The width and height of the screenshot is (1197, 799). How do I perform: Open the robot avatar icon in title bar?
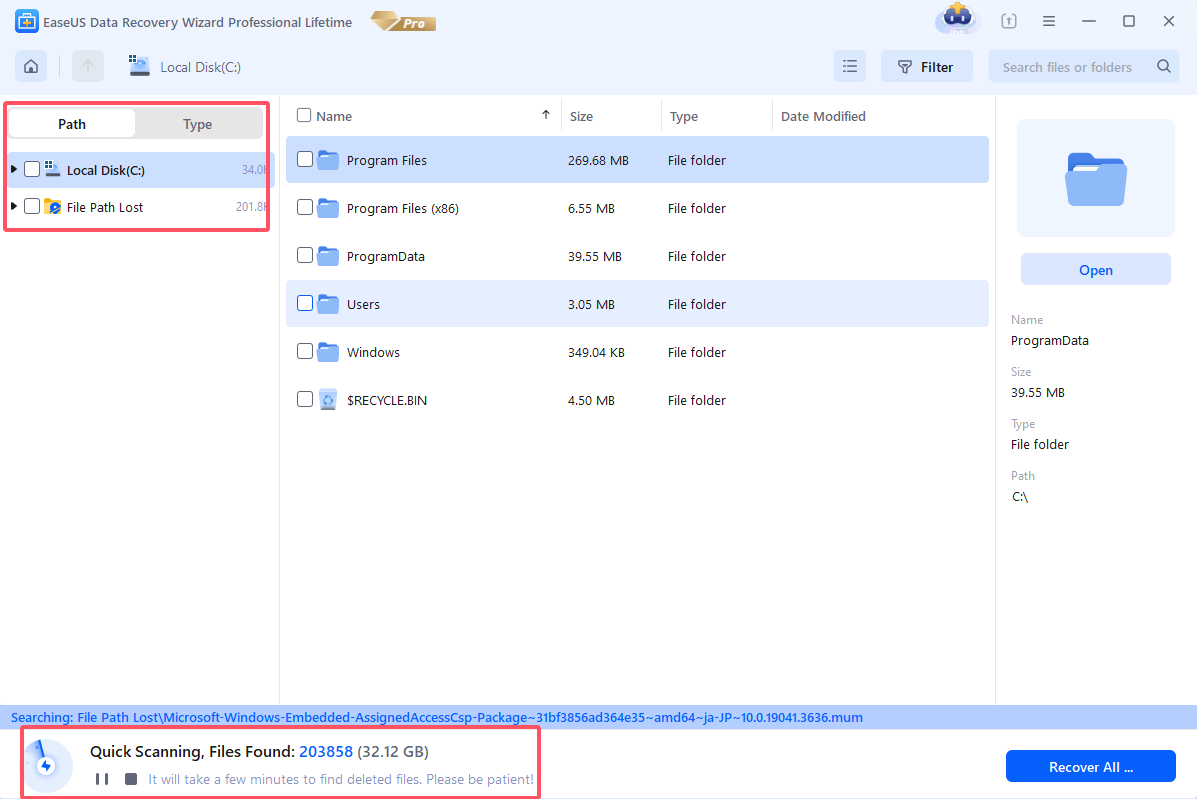pos(957,18)
